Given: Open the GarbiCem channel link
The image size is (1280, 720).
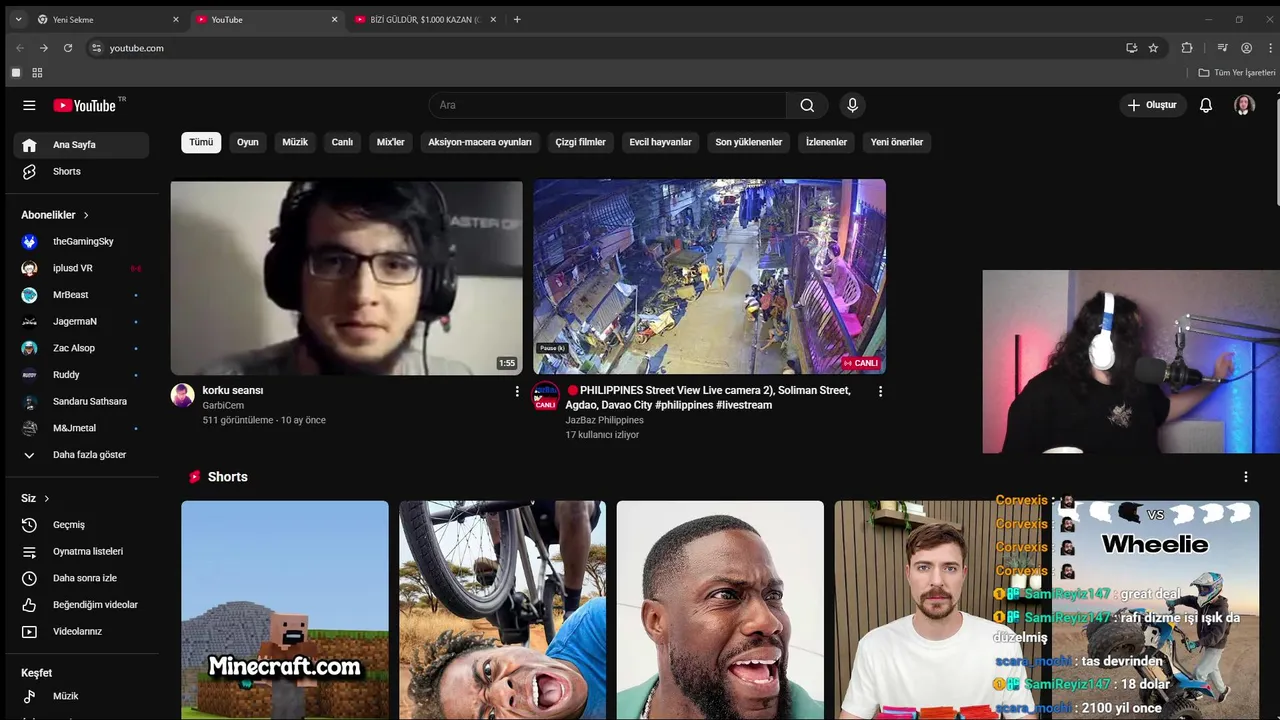Looking at the screenshot, I should [223, 406].
